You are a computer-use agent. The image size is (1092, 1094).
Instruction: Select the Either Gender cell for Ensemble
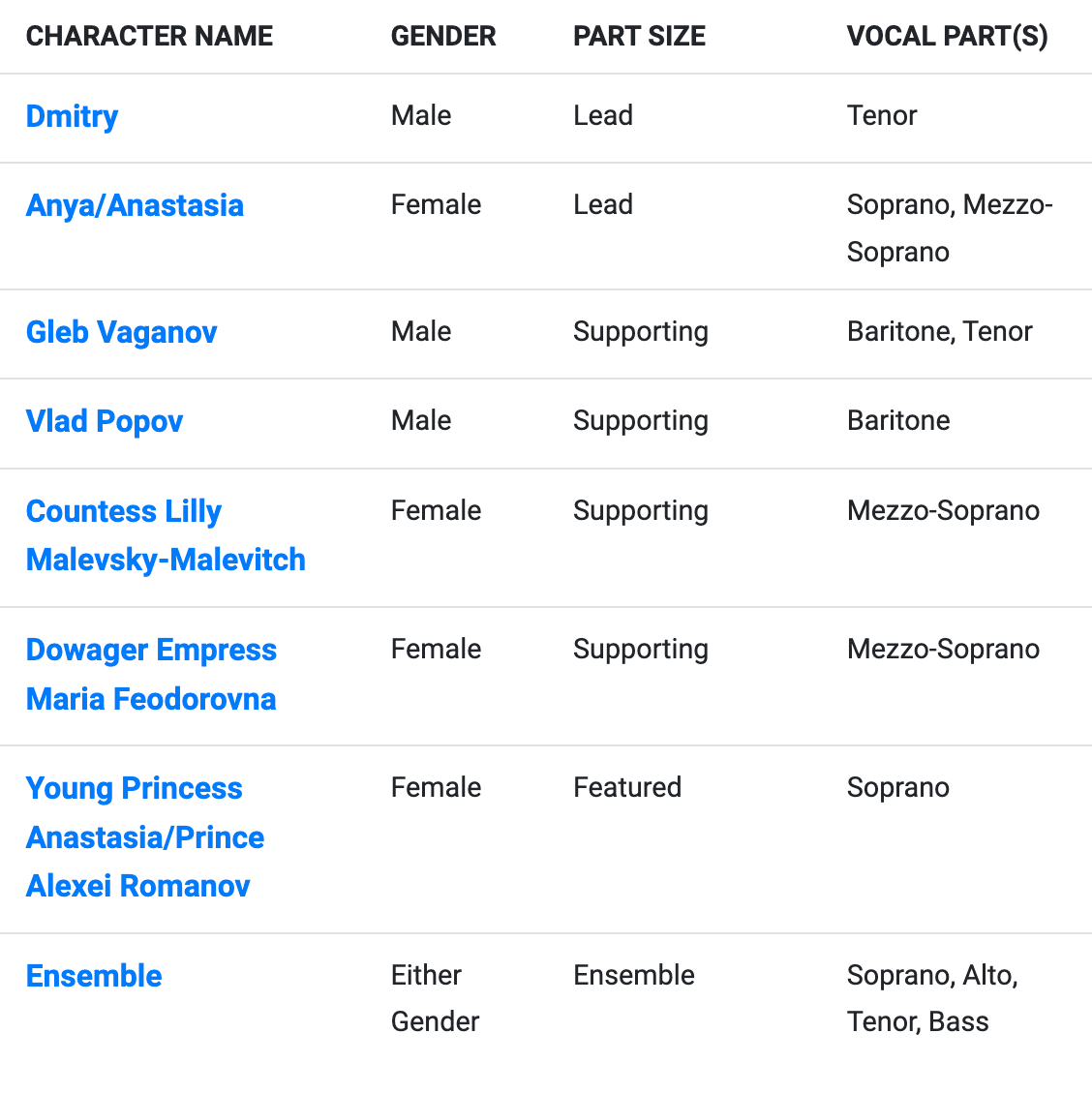pos(435,998)
